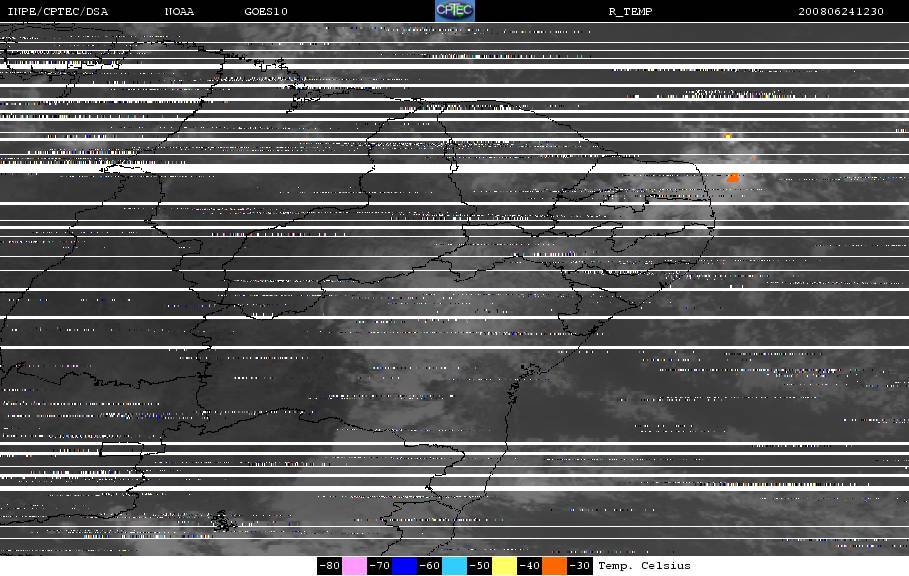Click the Temp. Celsius legend label
Screen dimensions: 909x576
tap(645, 566)
